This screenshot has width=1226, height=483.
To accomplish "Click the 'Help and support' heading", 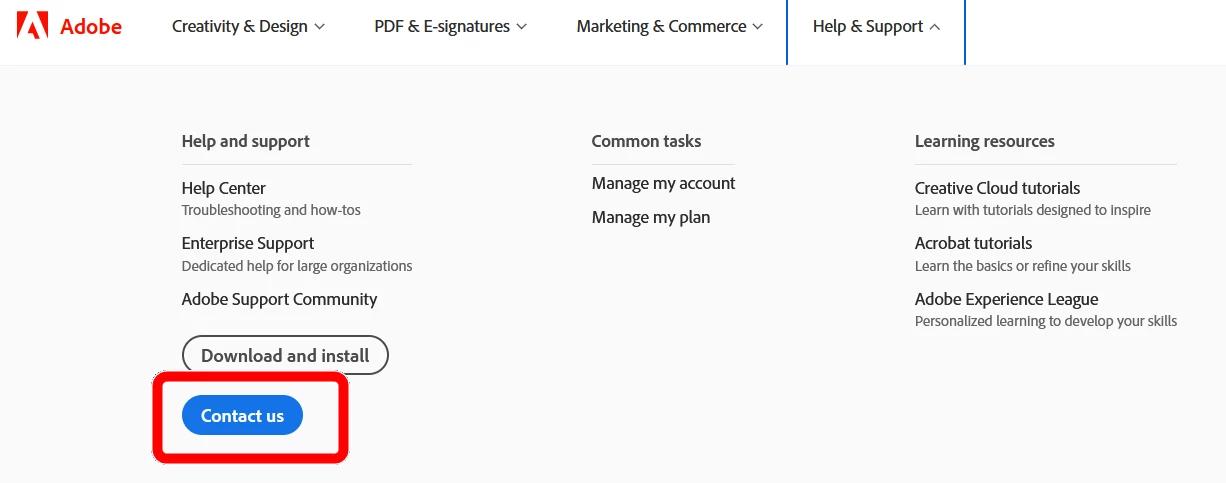I will click(x=246, y=141).
